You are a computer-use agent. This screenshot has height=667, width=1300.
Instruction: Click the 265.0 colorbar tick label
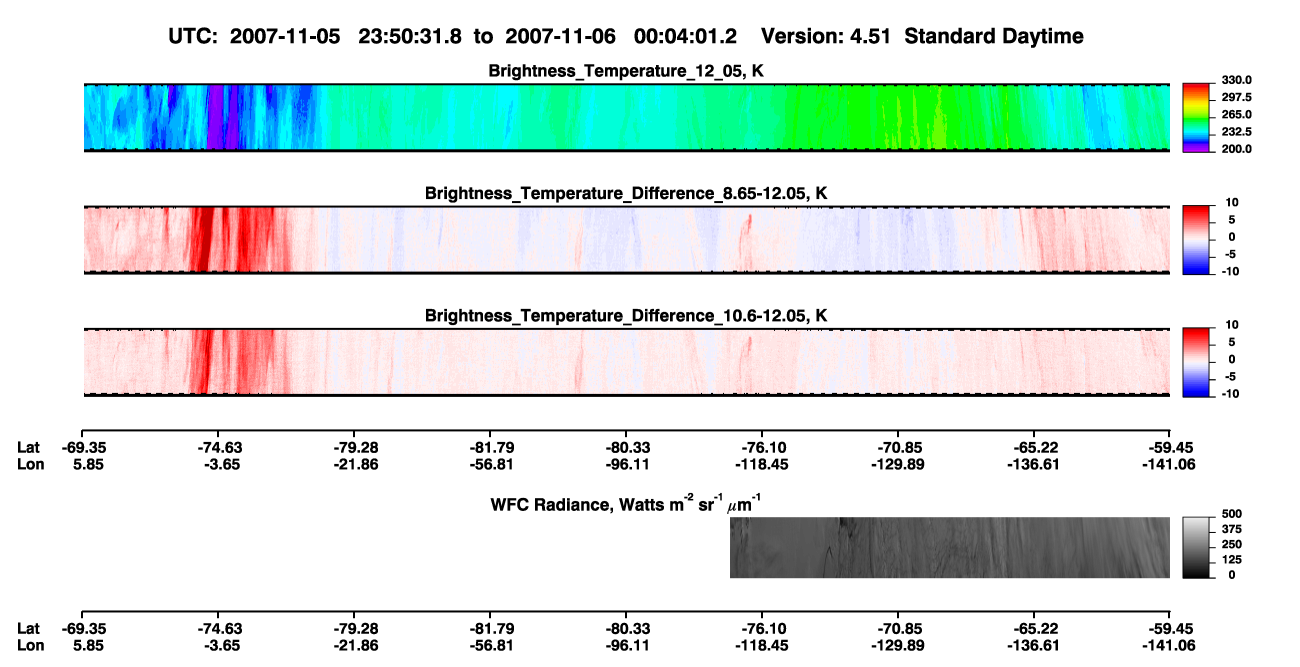pos(1238,114)
